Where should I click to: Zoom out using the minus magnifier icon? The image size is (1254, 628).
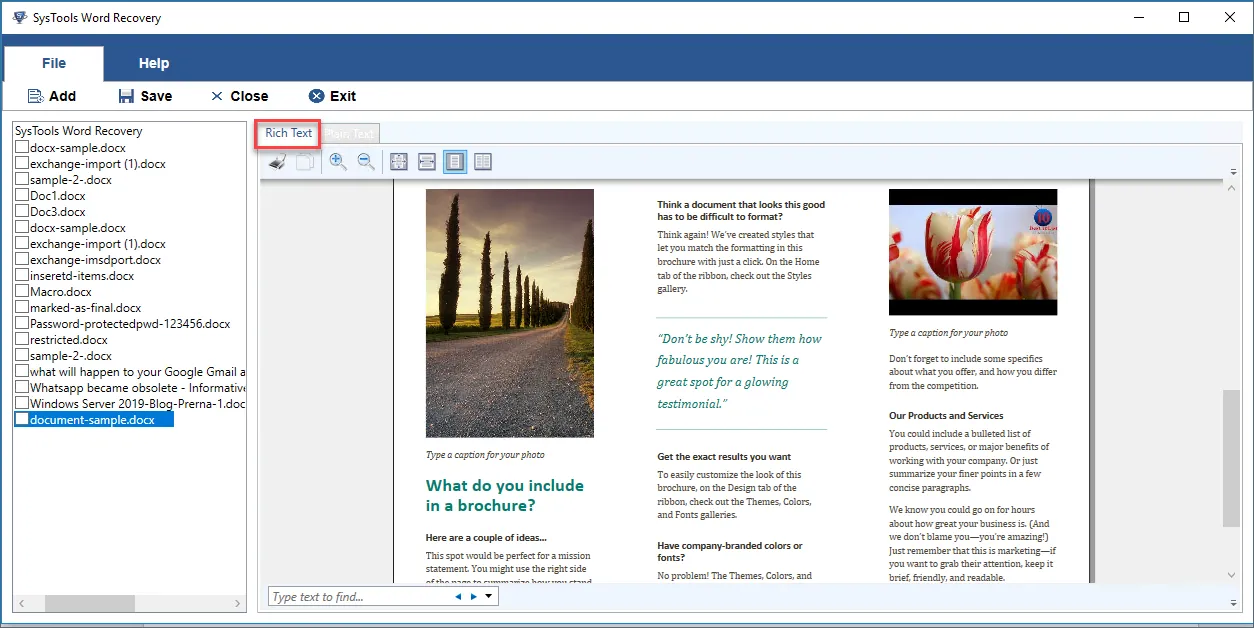click(x=366, y=161)
